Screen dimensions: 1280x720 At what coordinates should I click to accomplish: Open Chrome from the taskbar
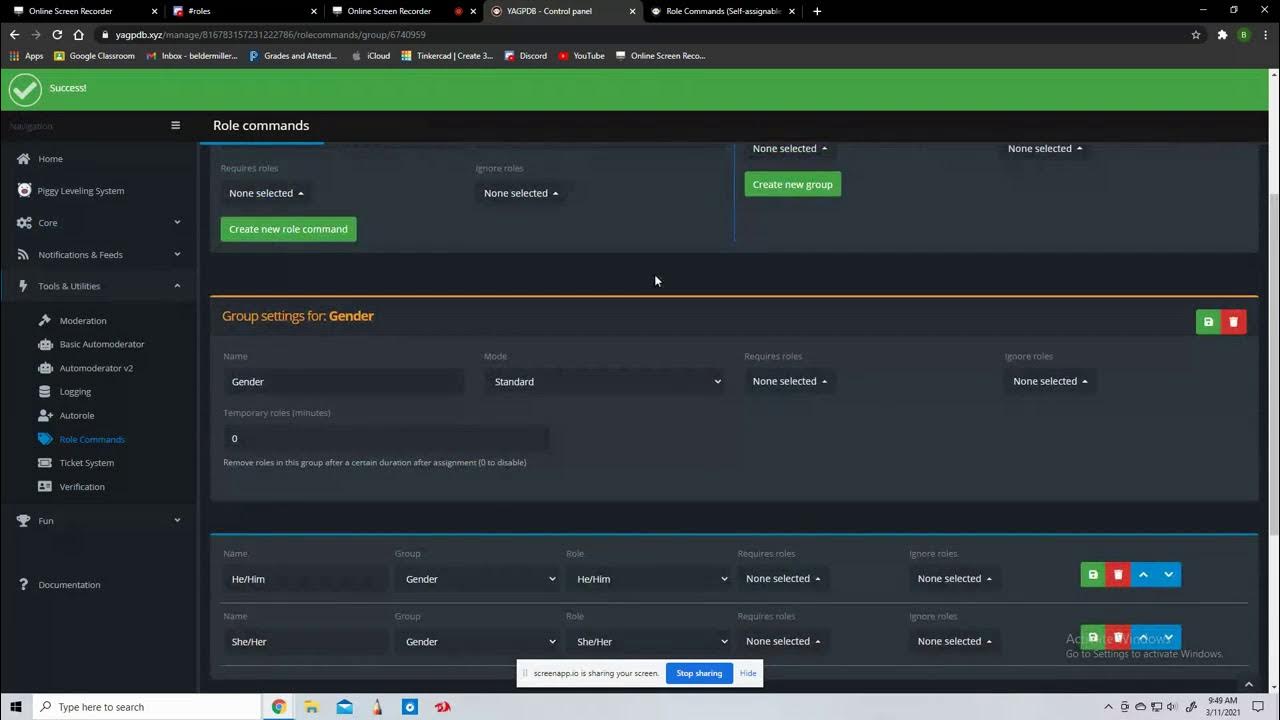point(279,707)
